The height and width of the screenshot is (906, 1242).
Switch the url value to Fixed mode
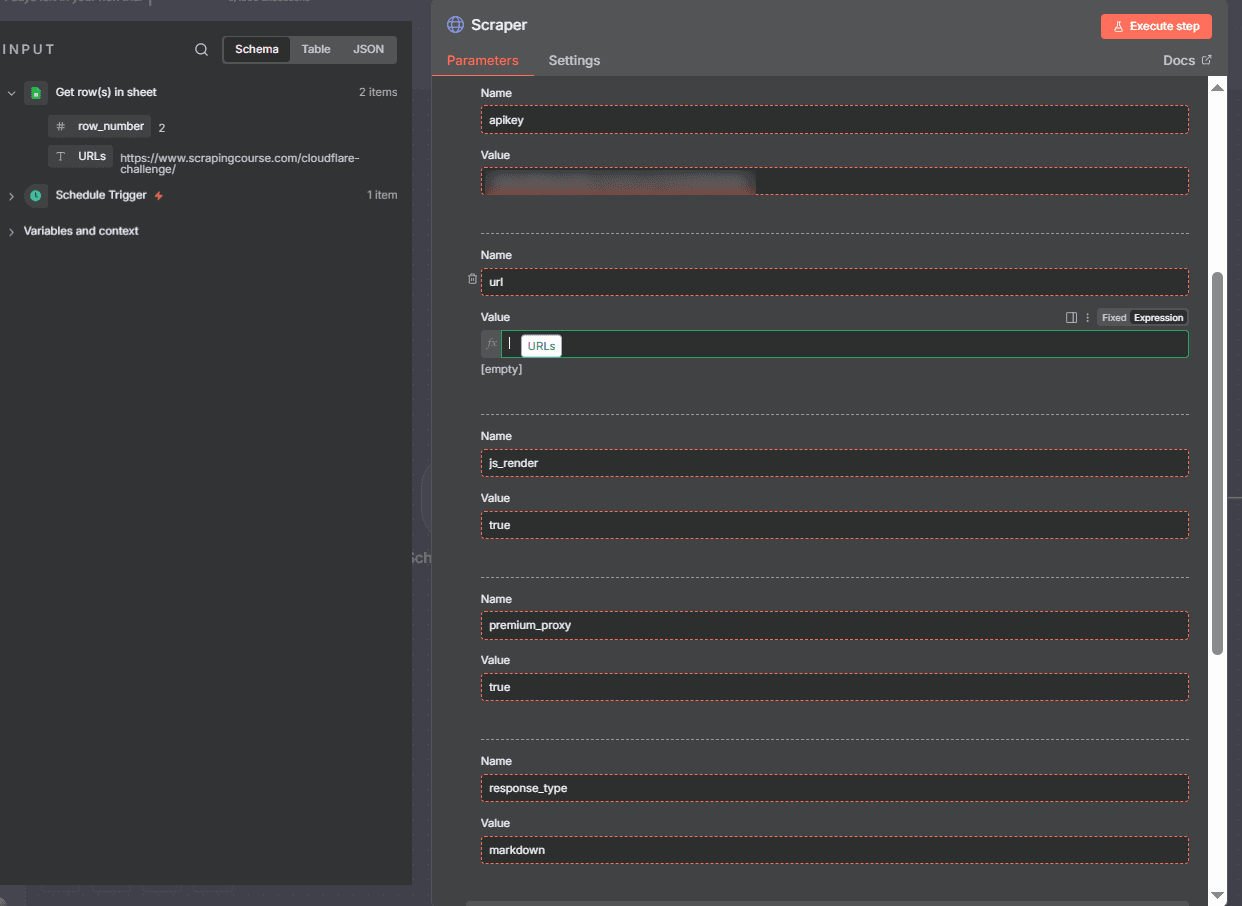pos(1114,317)
